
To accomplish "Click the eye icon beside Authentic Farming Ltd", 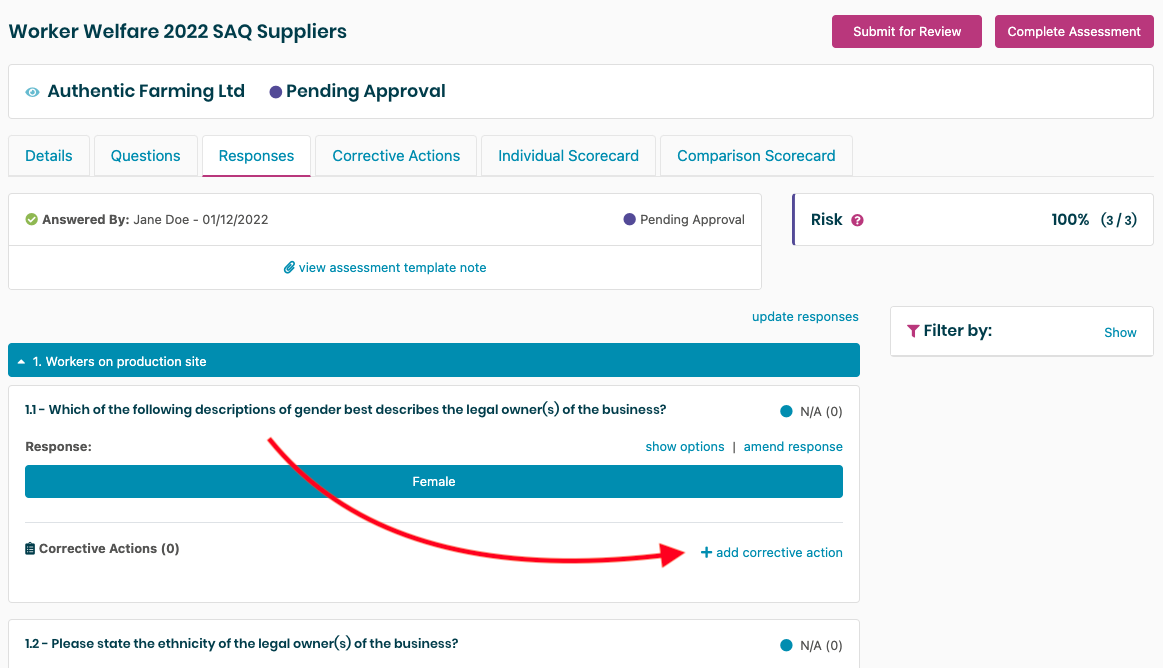I will (x=32, y=92).
